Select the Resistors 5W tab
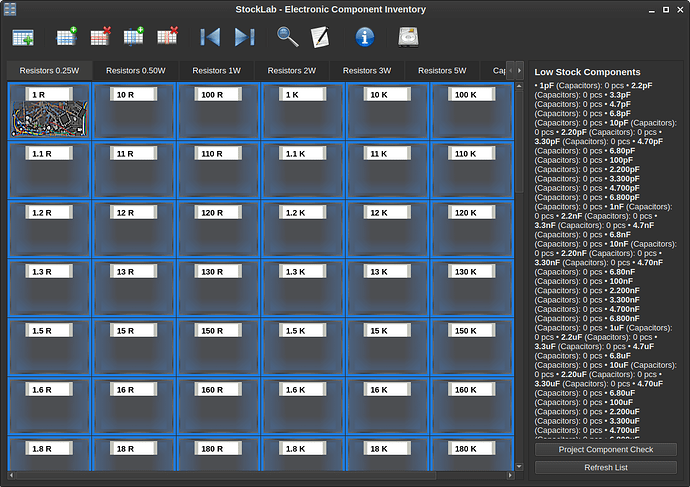This screenshot has height=487, width=690. pos(442,71)
